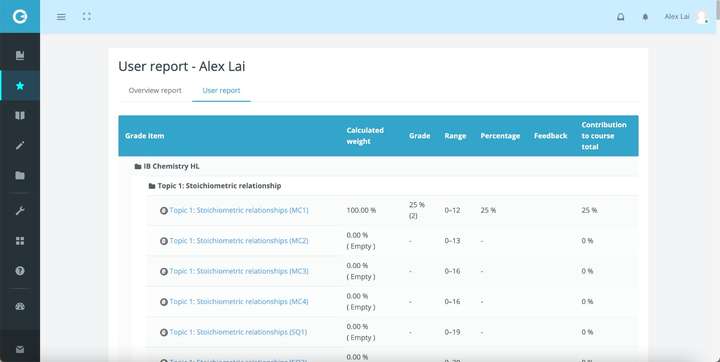Click the hamburger menu icon
Image resolution: width=720 pixels, height=362 pixels.
(x=61, y=17)
